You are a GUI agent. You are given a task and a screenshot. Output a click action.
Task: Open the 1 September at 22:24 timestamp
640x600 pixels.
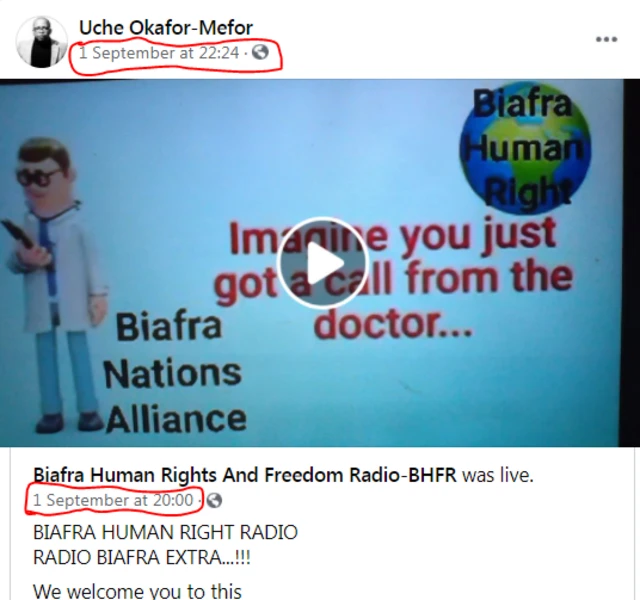[x=159, y=53]
